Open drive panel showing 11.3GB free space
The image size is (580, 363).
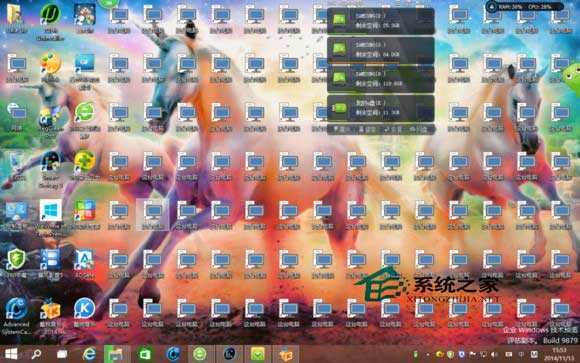[381, 108]
